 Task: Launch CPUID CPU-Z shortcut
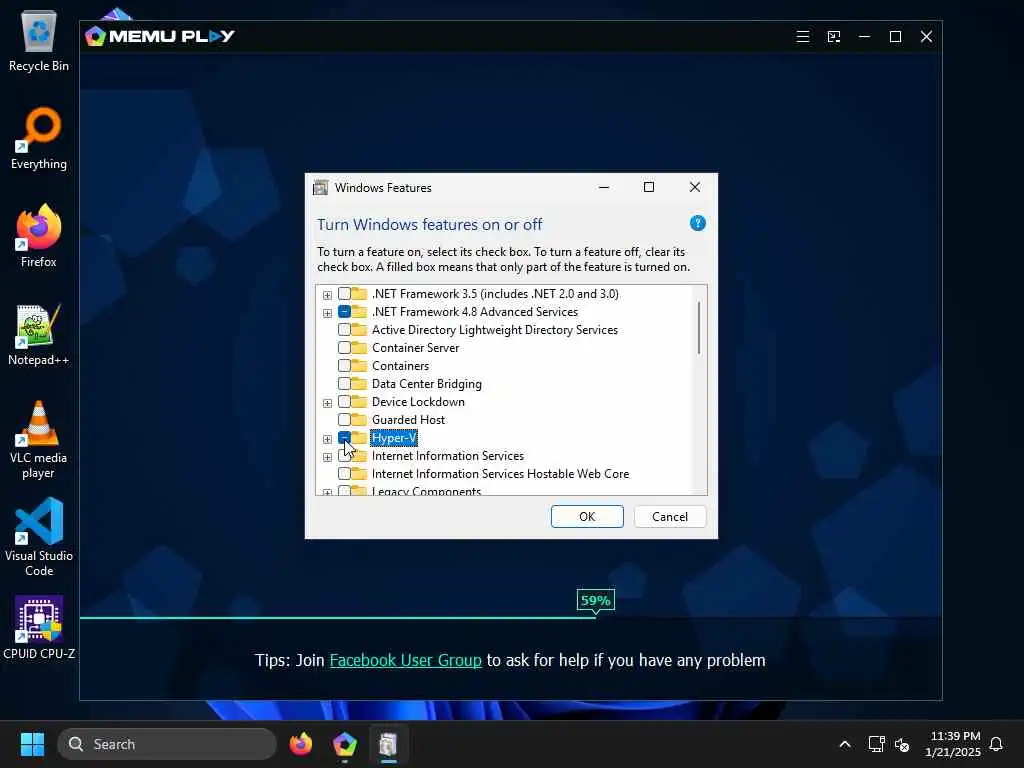pos(39,628)
